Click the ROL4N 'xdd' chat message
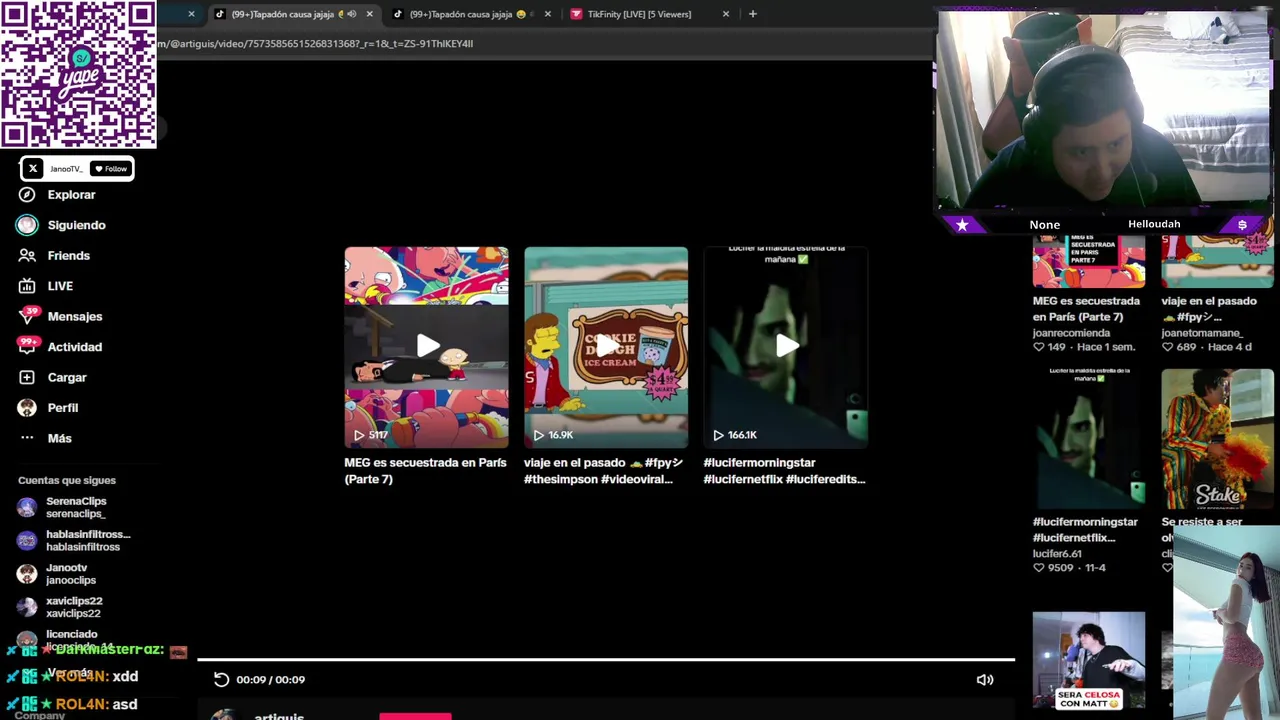The width and height of the screenshot is (1280, 720). (76, 677)
